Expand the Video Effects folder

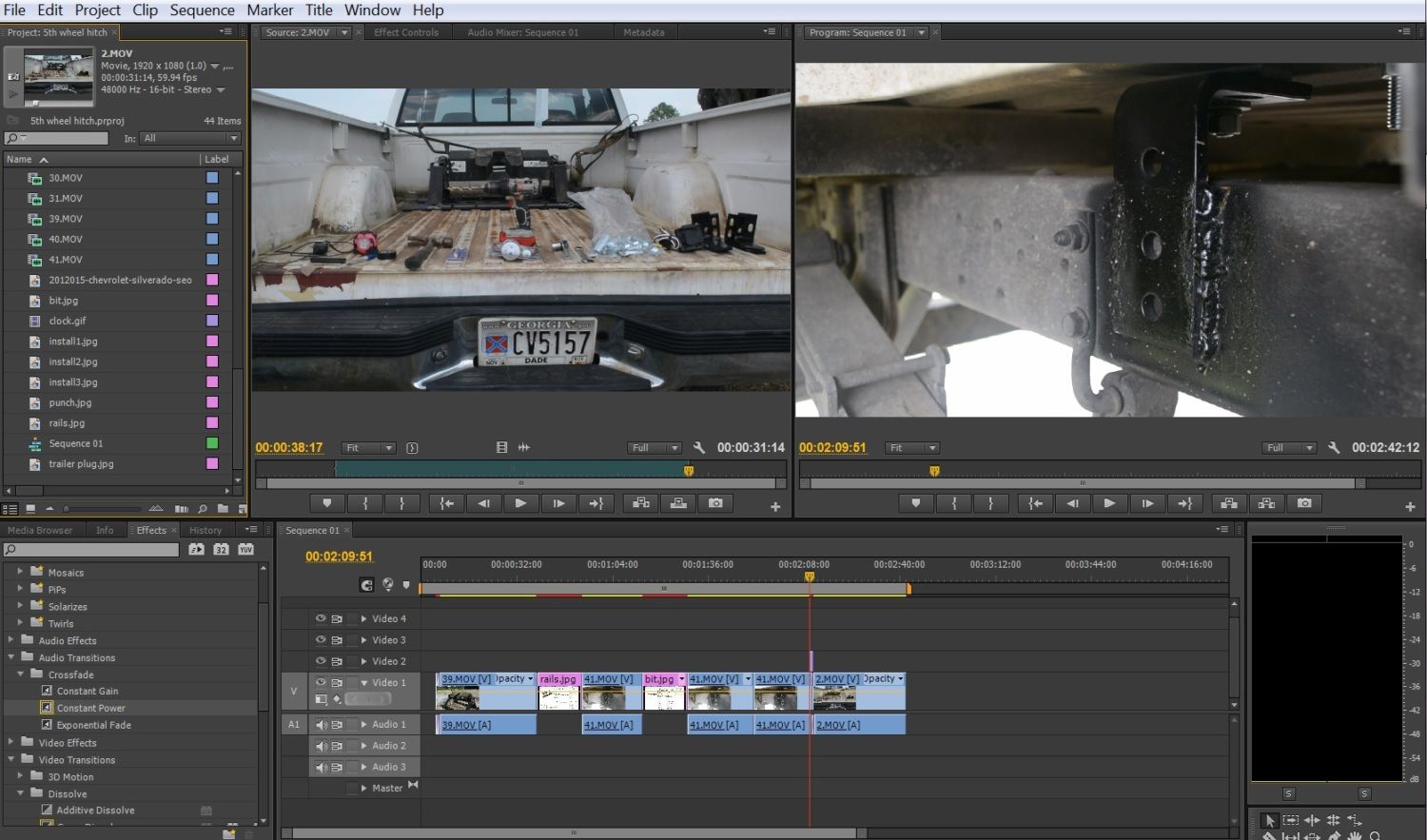point(11,742)
